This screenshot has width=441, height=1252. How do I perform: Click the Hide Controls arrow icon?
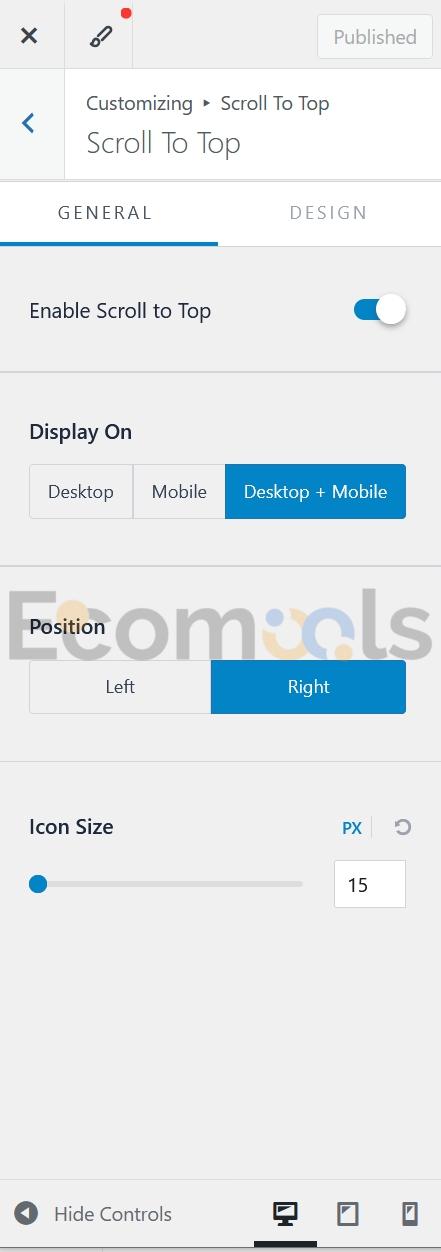click(x=27, y=1214)
